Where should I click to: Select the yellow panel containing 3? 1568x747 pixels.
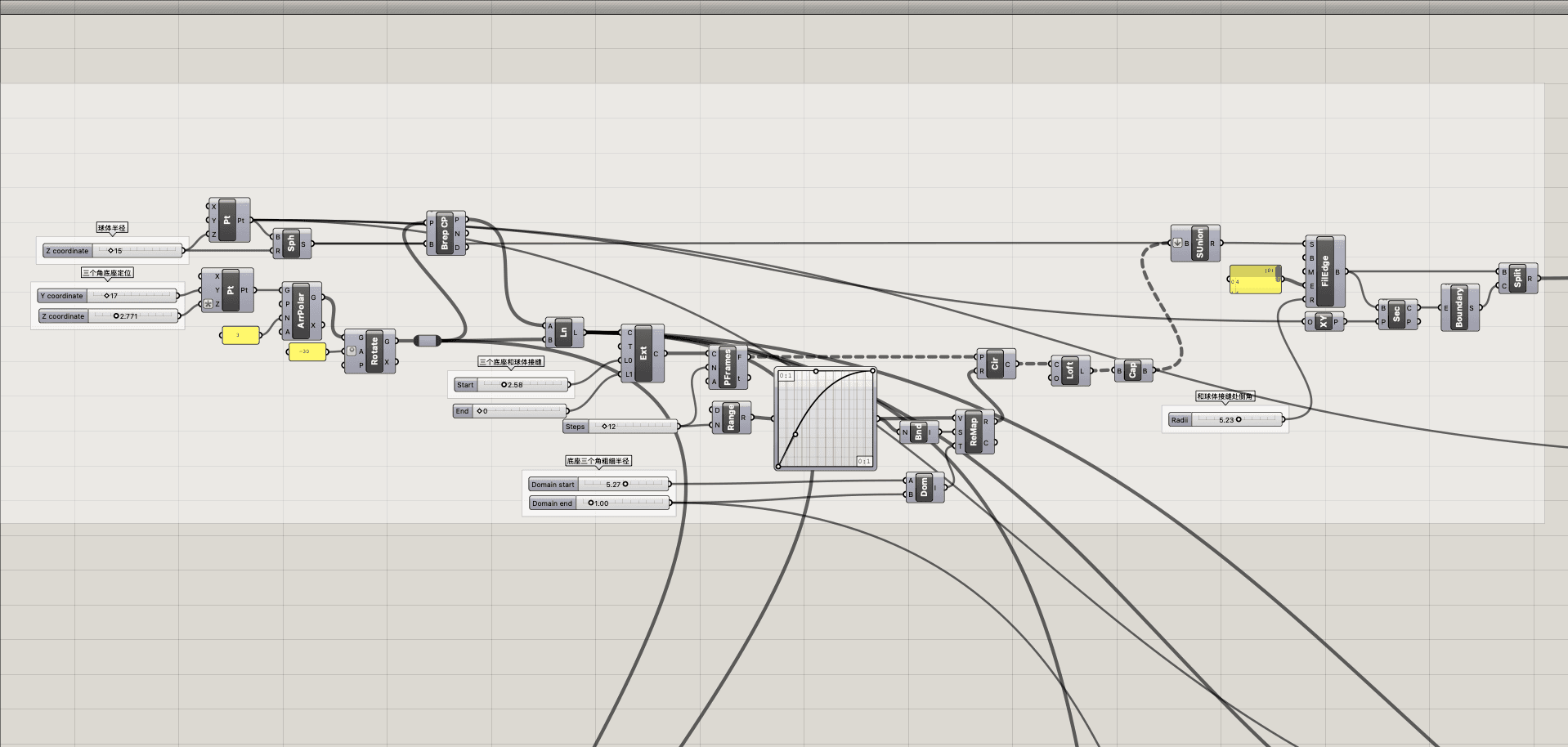[x=240, y=335]
